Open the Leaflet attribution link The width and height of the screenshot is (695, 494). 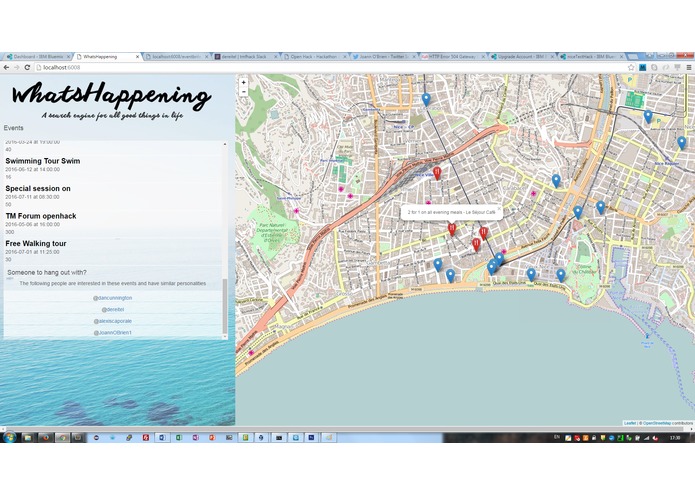pos(630,423)
